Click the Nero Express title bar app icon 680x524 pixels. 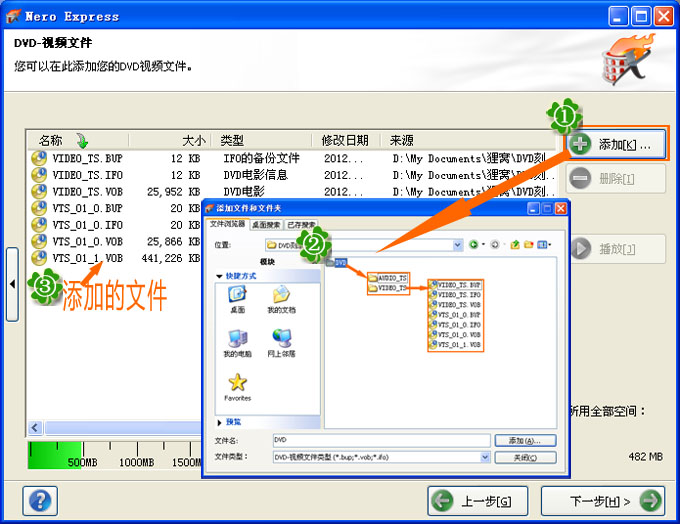13,16
